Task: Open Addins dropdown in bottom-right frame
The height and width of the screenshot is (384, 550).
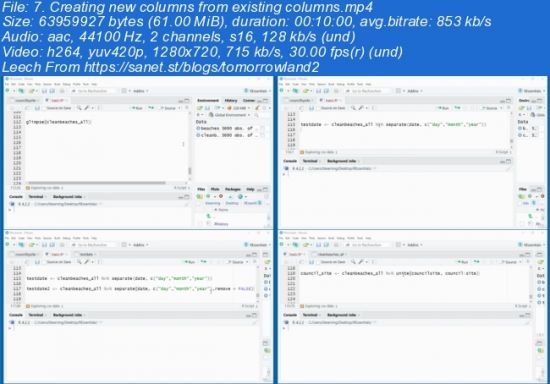Action: 415,245
